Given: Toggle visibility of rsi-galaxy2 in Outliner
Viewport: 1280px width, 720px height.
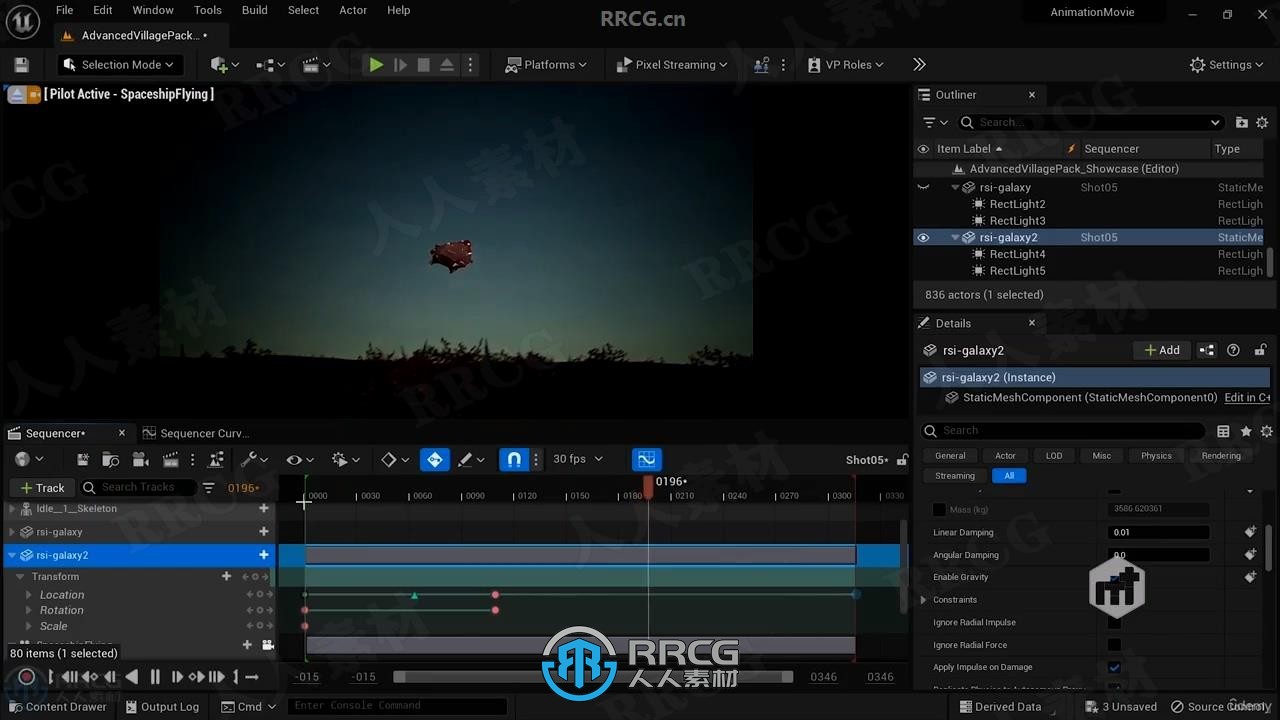Looking at the screenshot, I should (923, 238).
